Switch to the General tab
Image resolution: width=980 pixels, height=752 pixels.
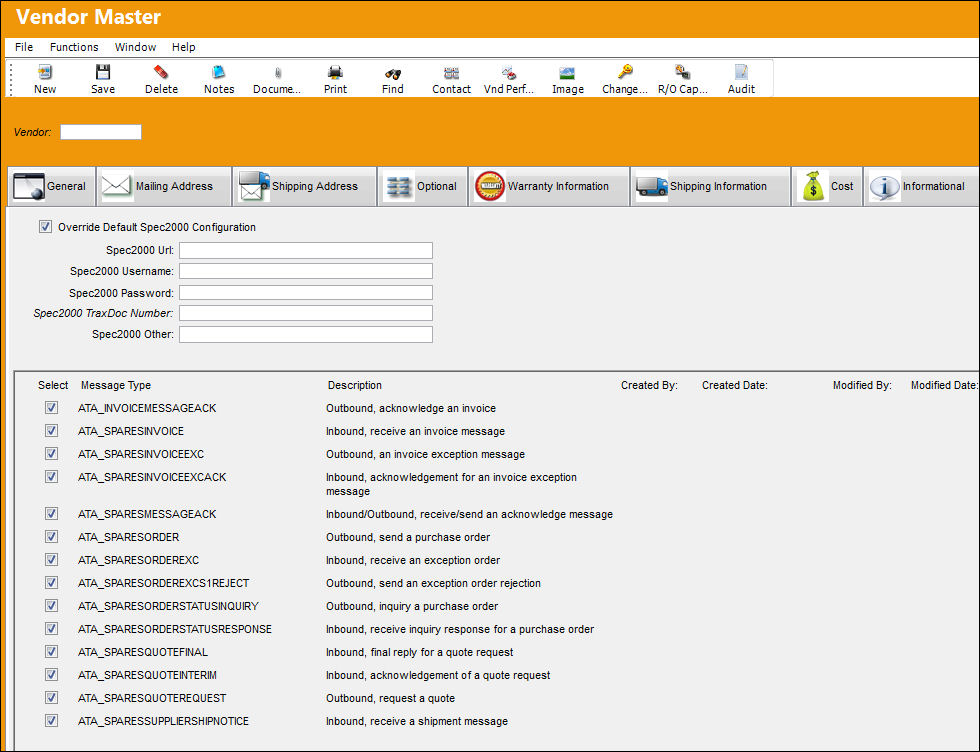[51, 186]
